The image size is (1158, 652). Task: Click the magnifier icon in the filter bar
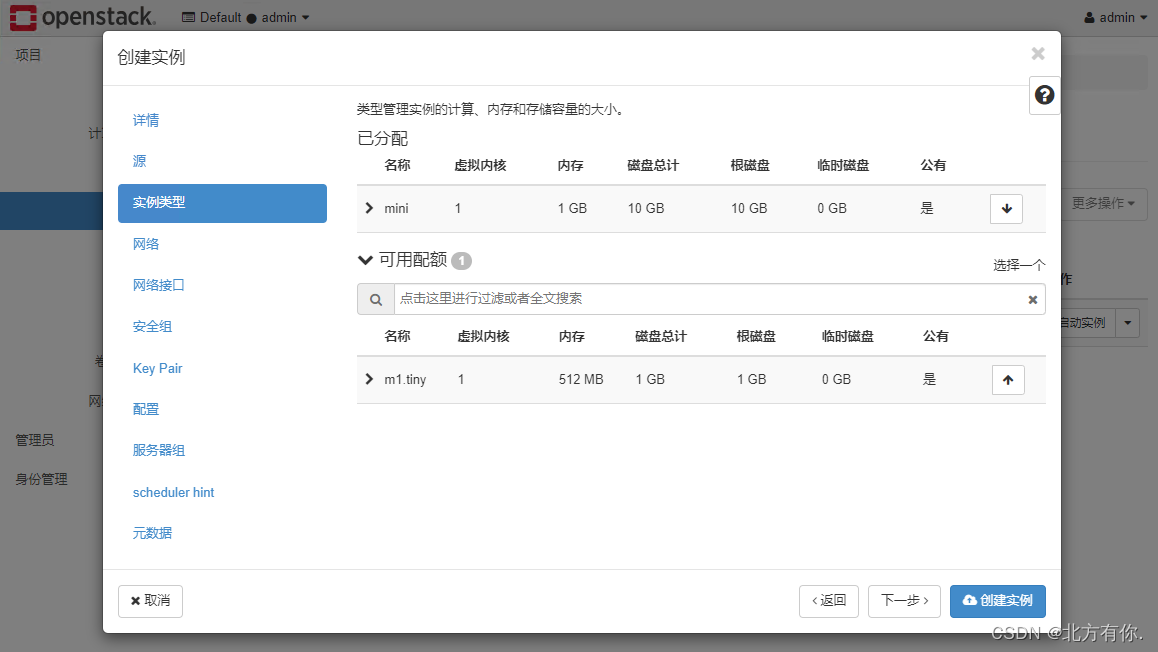click(x=375, y=298)
